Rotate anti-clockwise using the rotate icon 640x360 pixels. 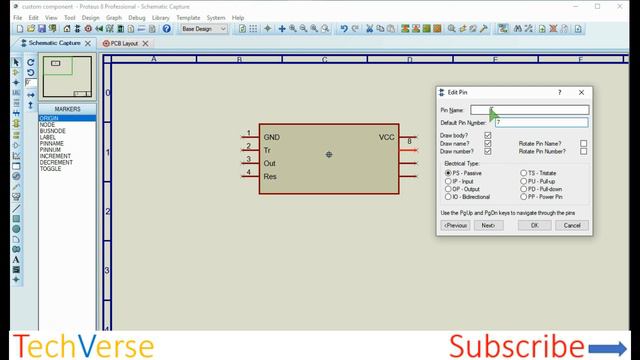tap(31, 73)
